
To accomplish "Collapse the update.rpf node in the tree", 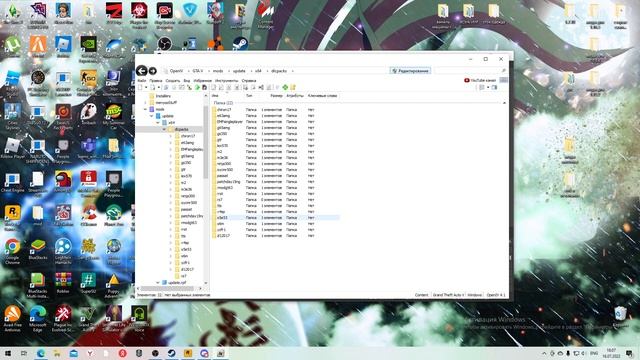I will (158, 282).
